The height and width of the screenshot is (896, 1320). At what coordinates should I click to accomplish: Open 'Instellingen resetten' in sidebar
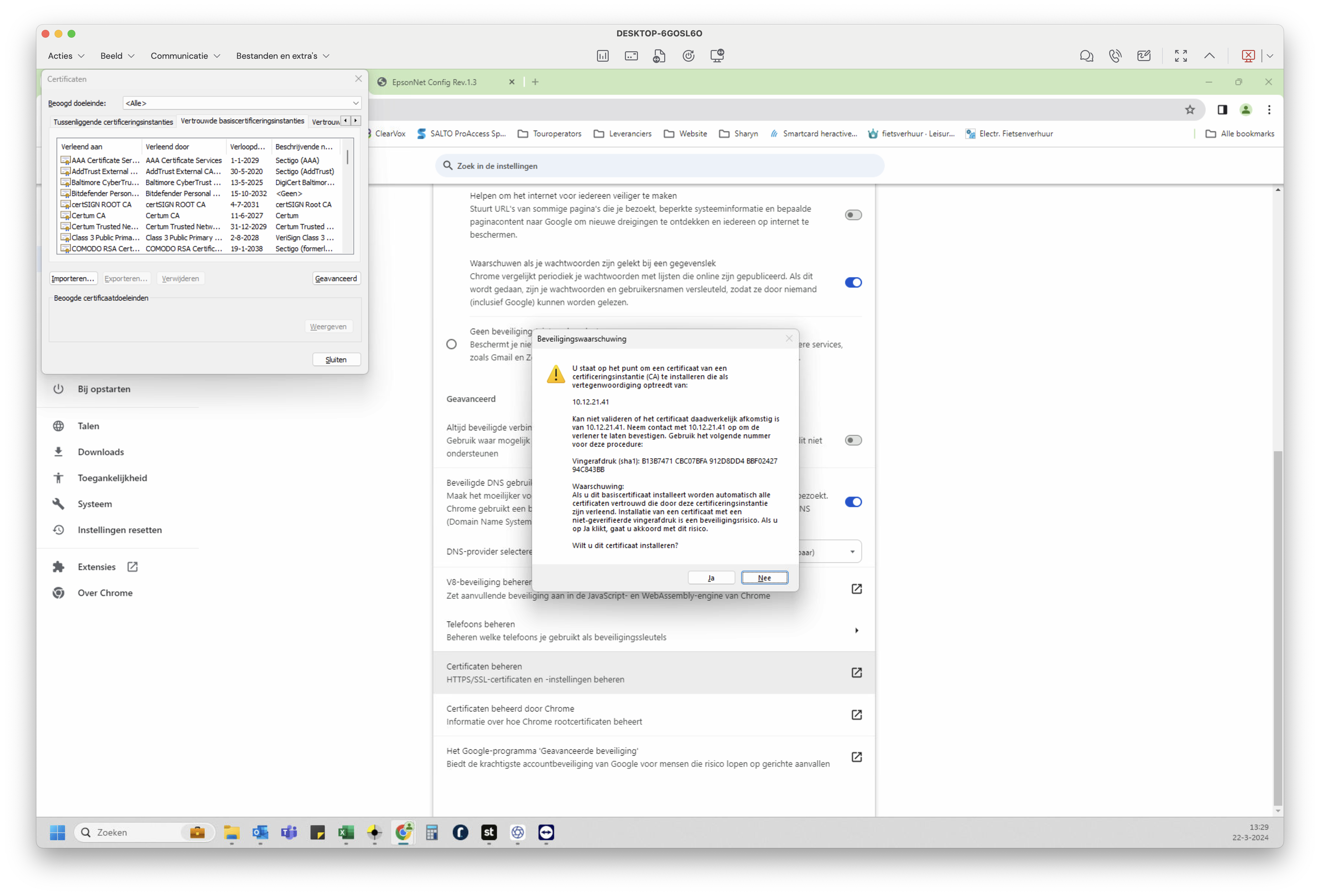(x=119, y=530)
